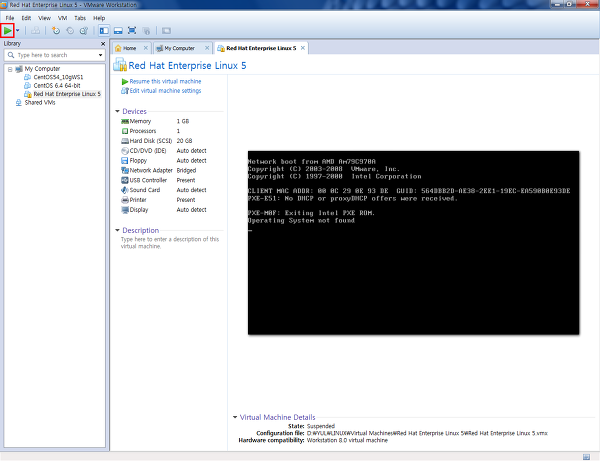The width and height of the screenshot is (600, 461).
Task: Open the Tabs menu
Action: click(x=80, y=18)
